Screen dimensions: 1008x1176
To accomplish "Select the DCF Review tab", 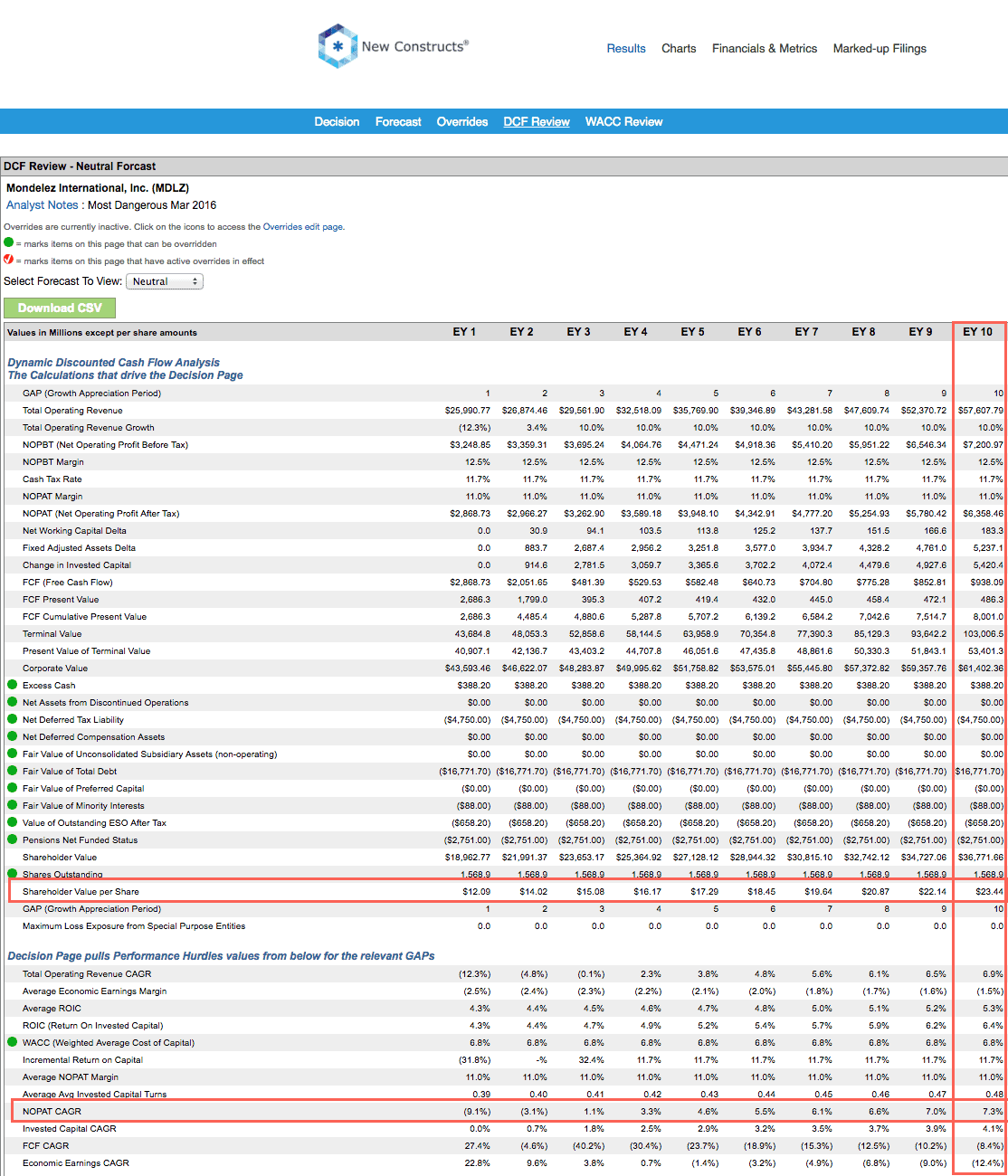I will [x=537, y=122].
